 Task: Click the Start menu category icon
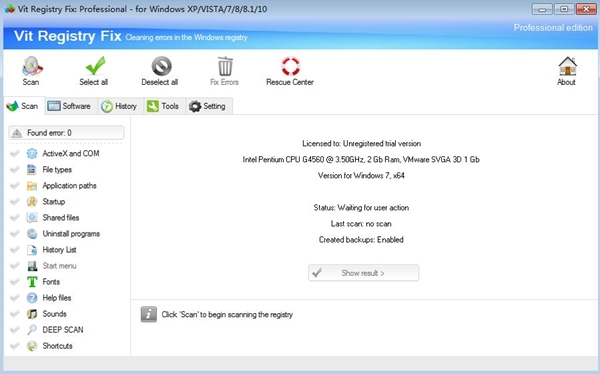32,266
